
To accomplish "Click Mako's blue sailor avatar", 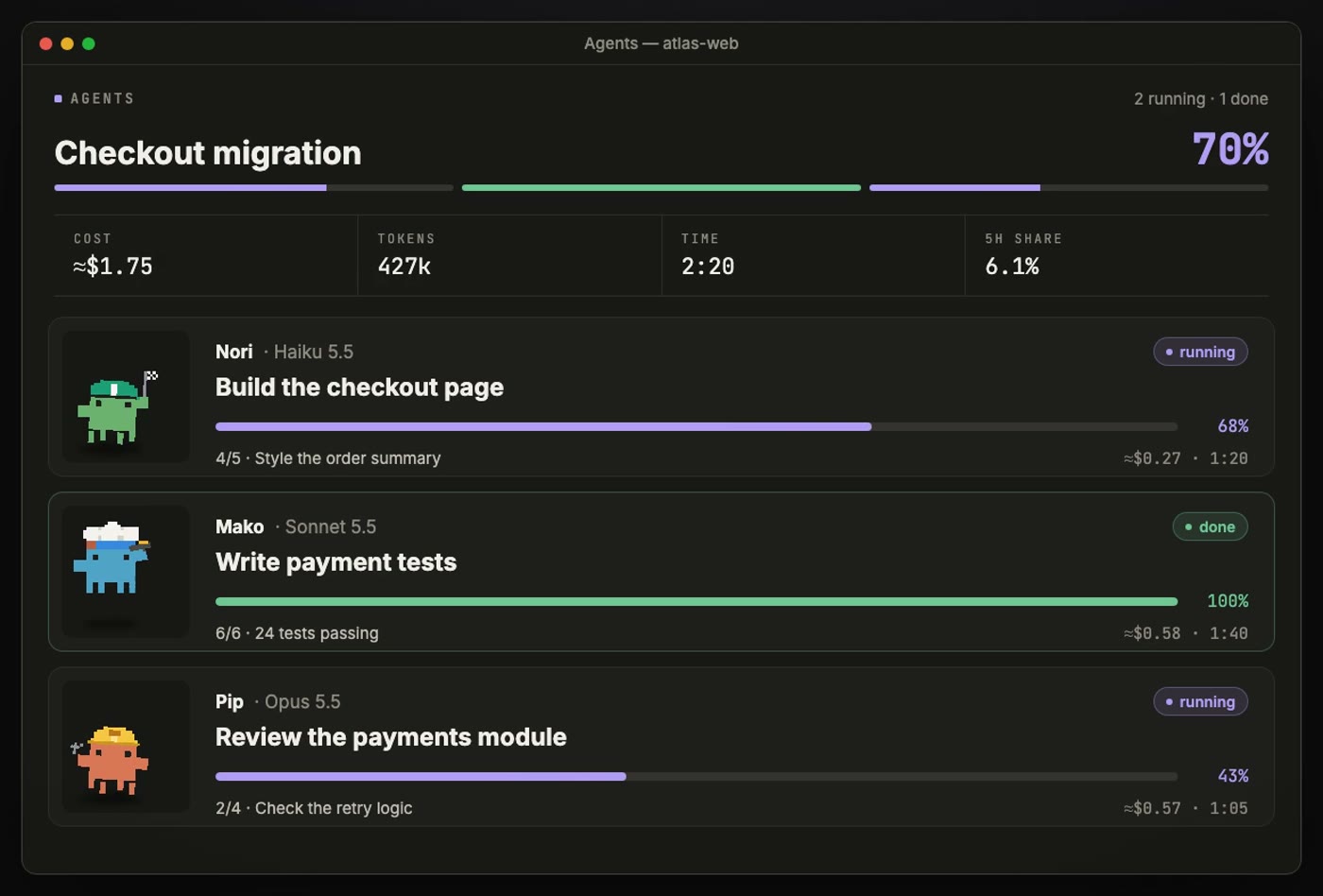I will coord(126,572).
